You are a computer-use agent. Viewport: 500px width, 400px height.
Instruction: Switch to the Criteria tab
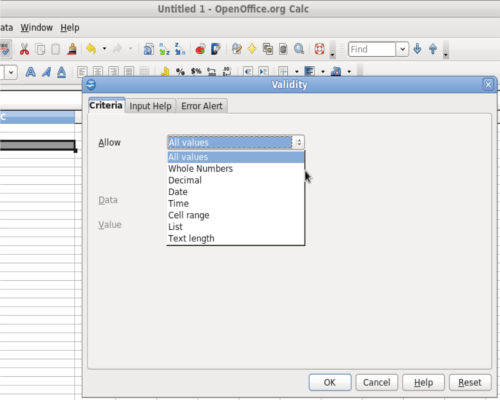coord(106,105)
